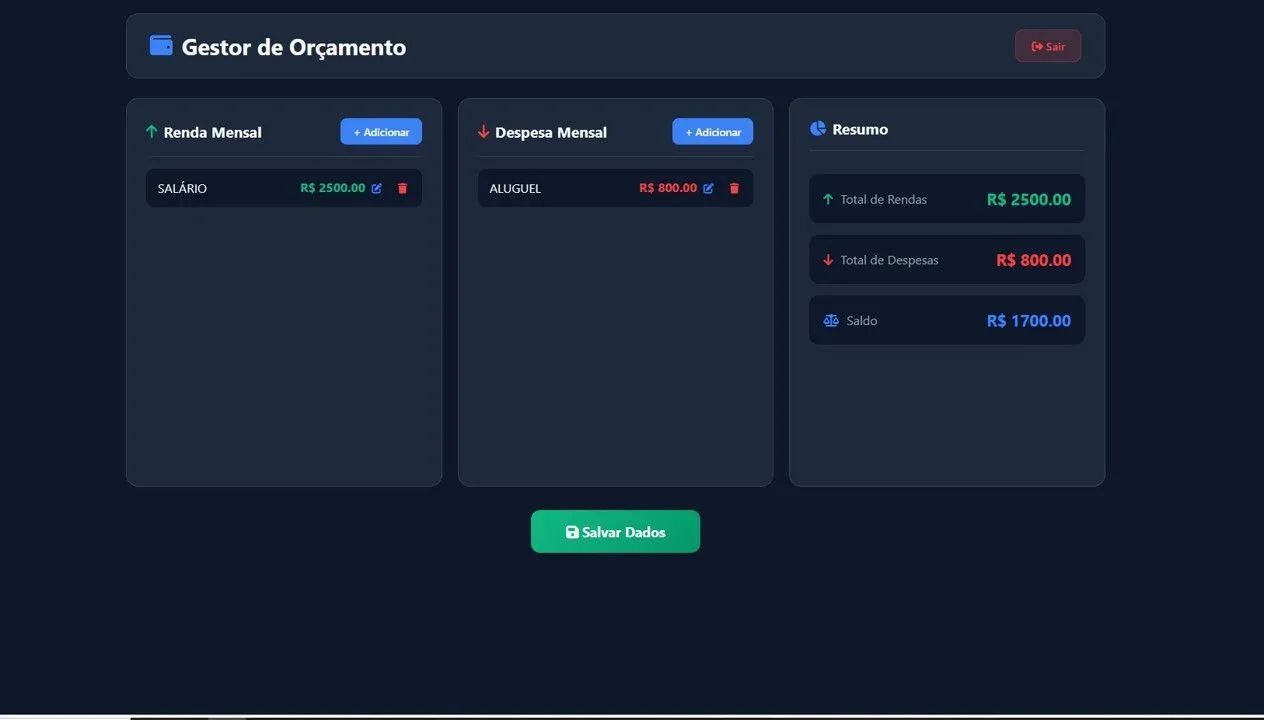
Task: Click the red down arrow beside Despesa Mensal
Action: pos(484,132)
